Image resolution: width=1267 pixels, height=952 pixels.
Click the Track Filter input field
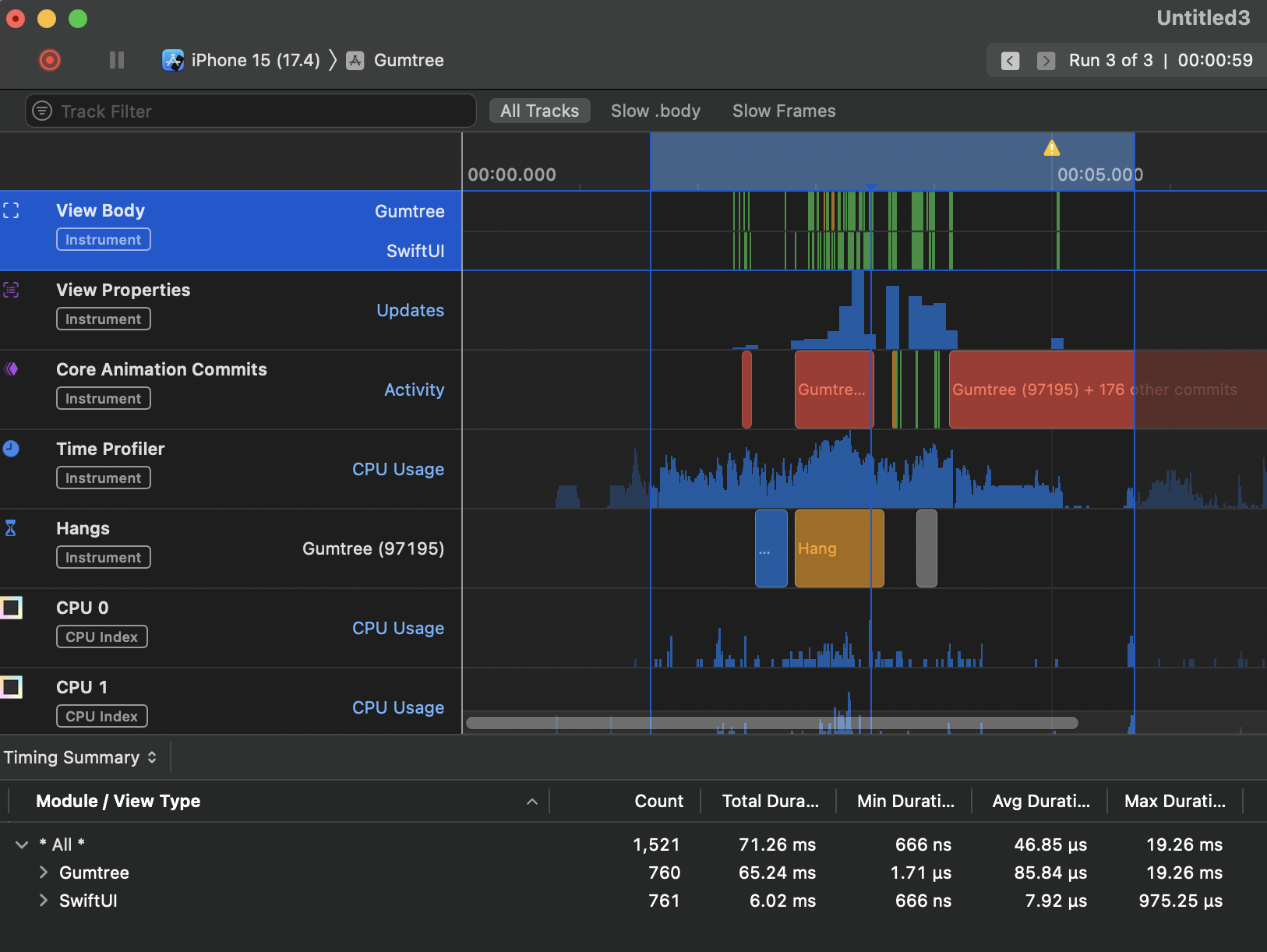(251, 111)
